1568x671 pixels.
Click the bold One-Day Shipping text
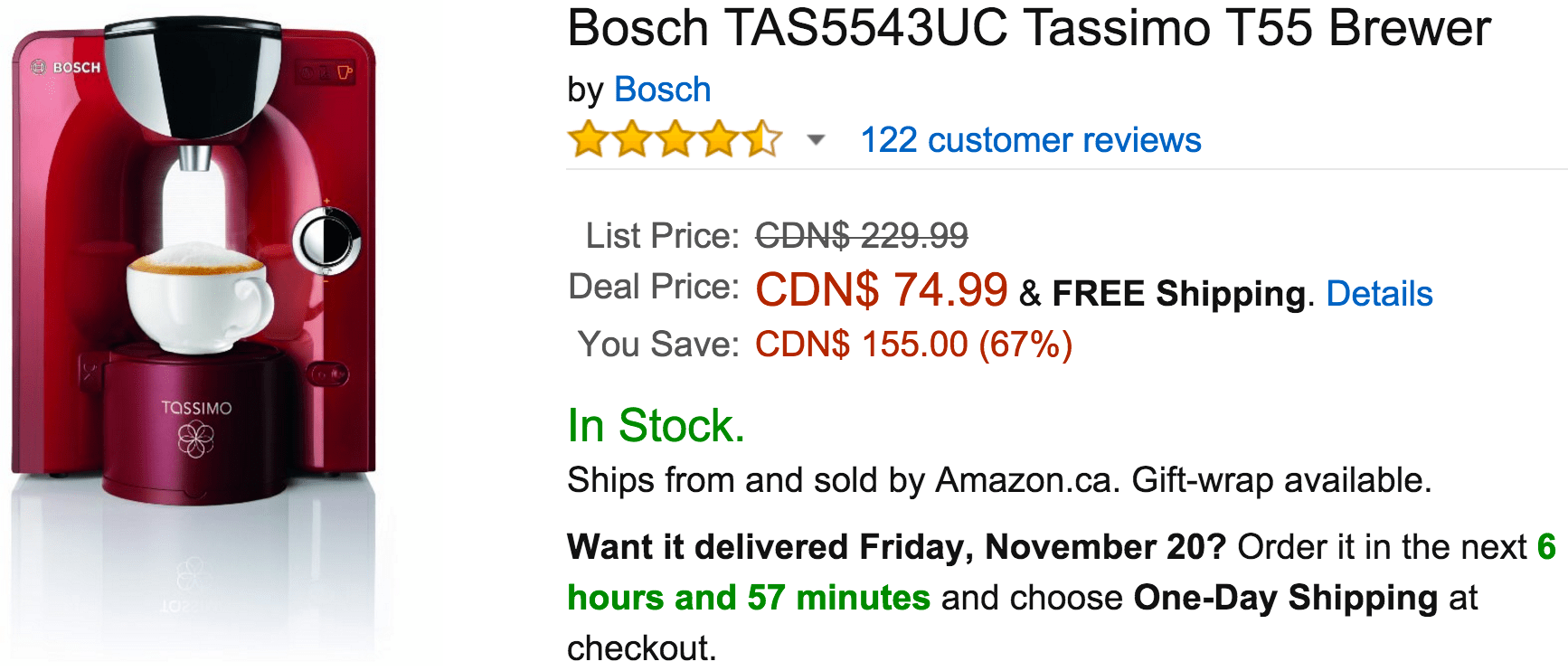tap(1286, 598)
